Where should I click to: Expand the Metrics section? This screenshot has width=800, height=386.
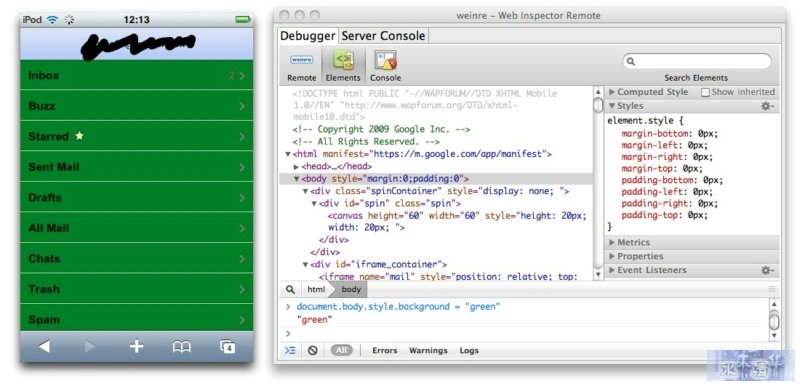(630, 242)
